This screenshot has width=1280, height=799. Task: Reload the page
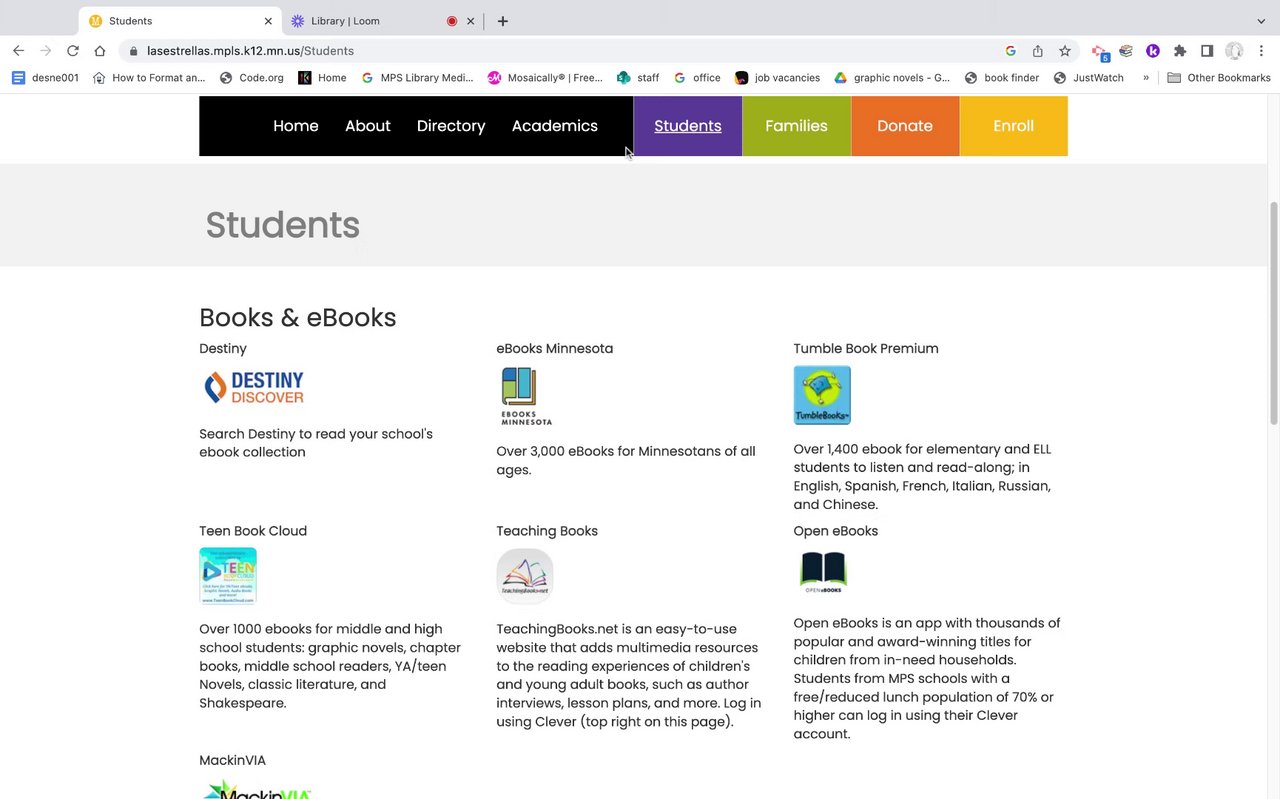[x=73, y=51]
